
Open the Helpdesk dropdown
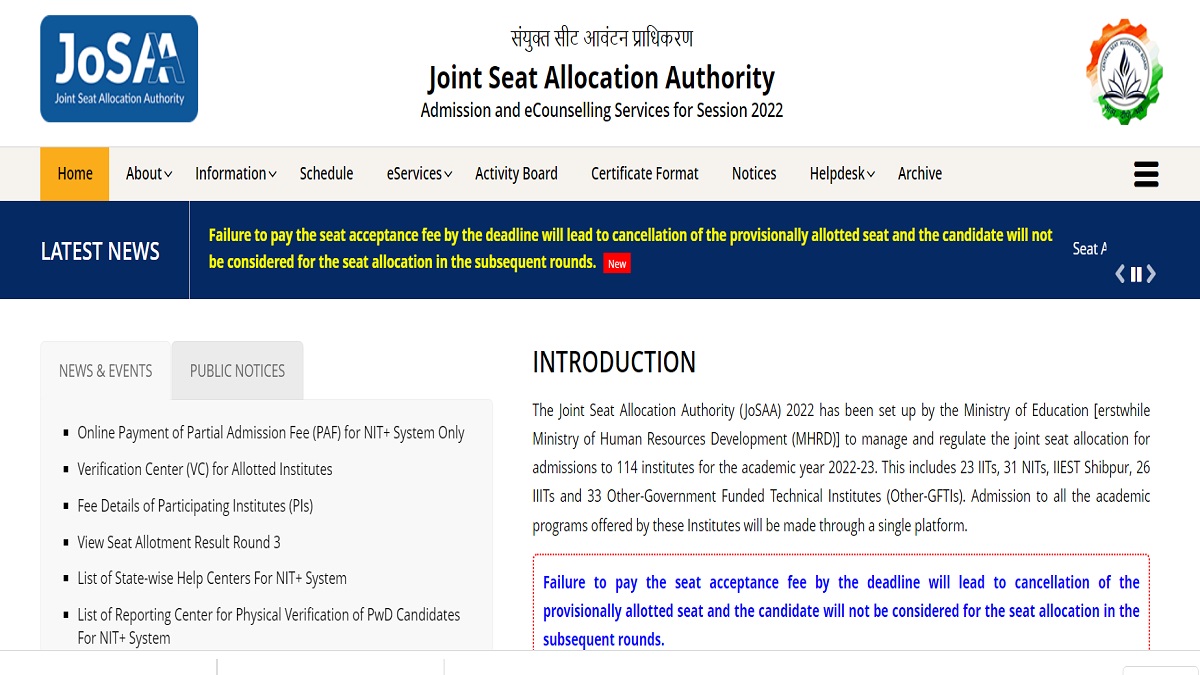pos(842,174)
